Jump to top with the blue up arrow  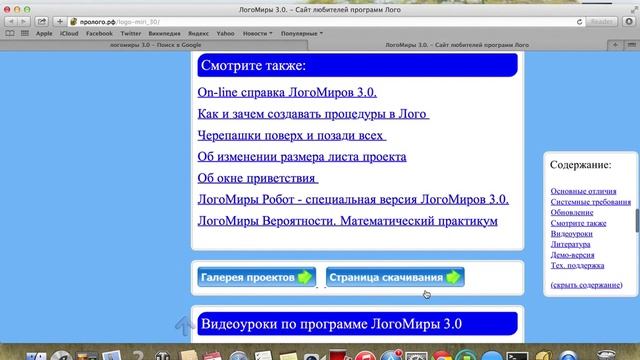(x=184, y=326)
